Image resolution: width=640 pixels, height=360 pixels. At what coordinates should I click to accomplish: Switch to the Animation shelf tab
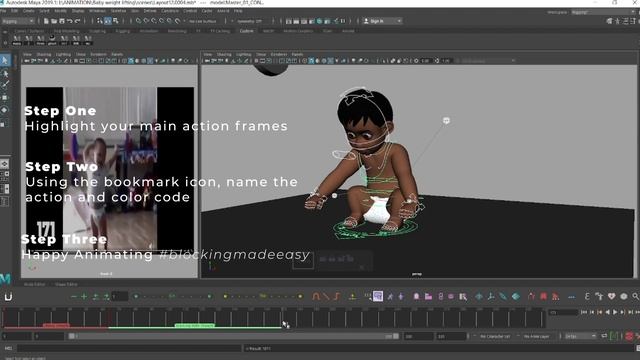tap(149, 31)
